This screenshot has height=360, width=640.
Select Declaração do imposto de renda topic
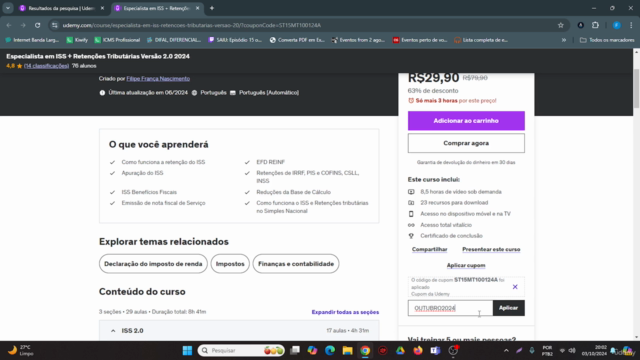pos(153,264)
